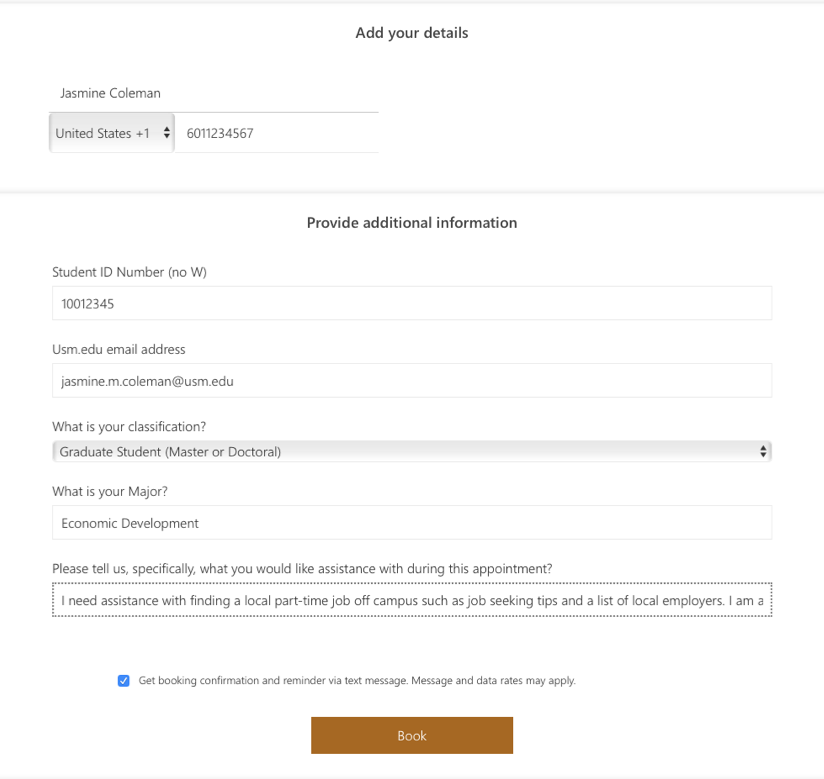This screenshot has height=779, width=824.
Task: Submit the appointment with the Book button
Action: point(412,735)
